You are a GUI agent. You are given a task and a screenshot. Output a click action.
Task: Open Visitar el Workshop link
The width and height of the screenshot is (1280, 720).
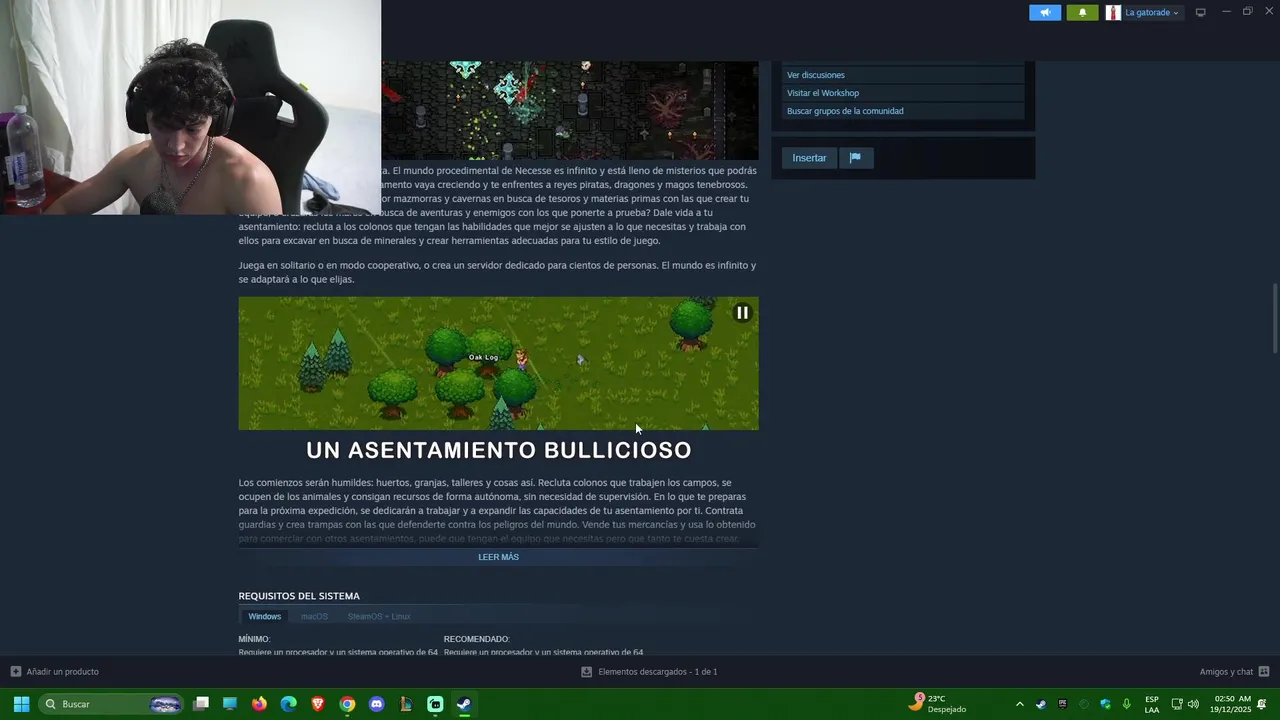click(x=822, y=93)
